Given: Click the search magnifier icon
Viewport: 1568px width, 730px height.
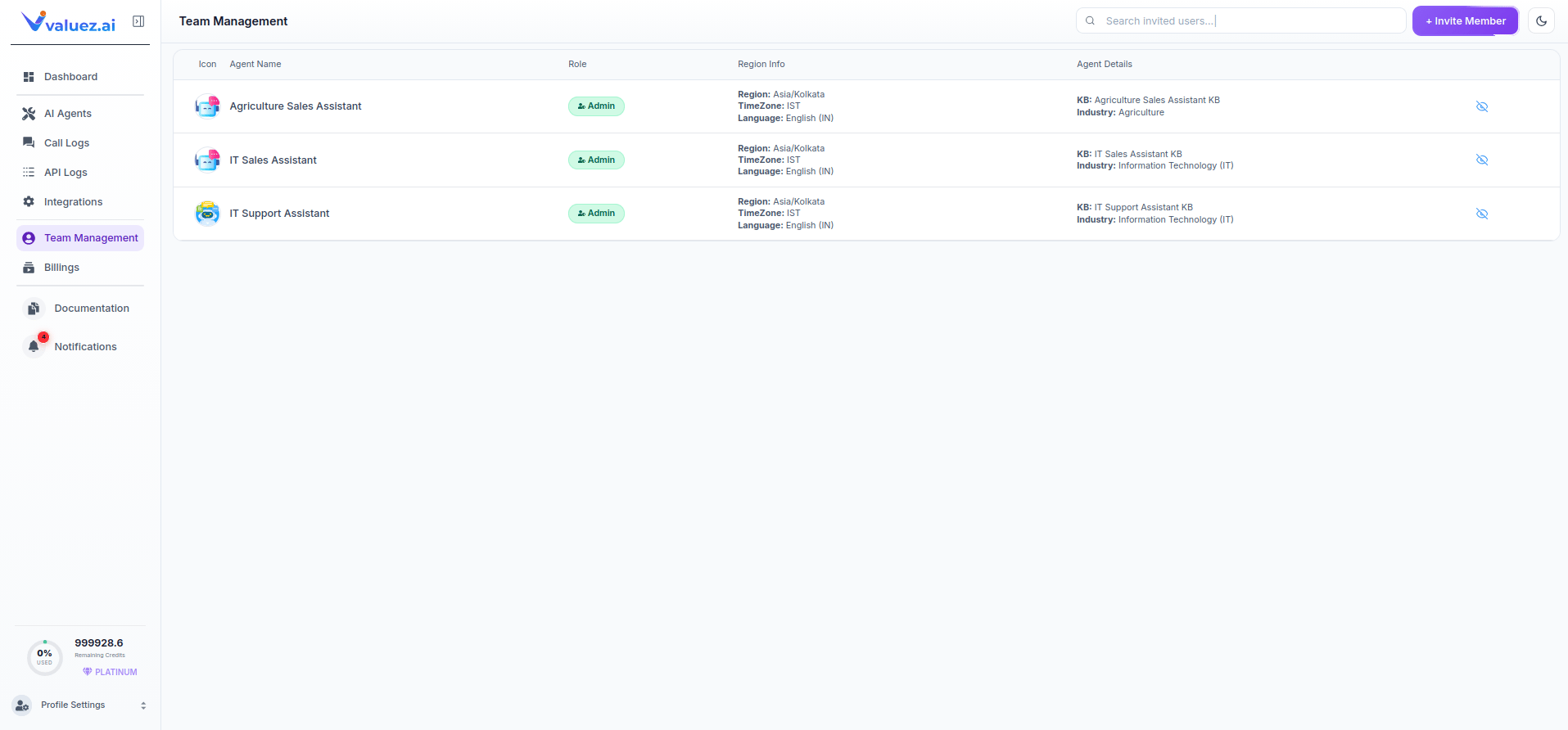Looking at the screenshot, I should point(1090,21).
